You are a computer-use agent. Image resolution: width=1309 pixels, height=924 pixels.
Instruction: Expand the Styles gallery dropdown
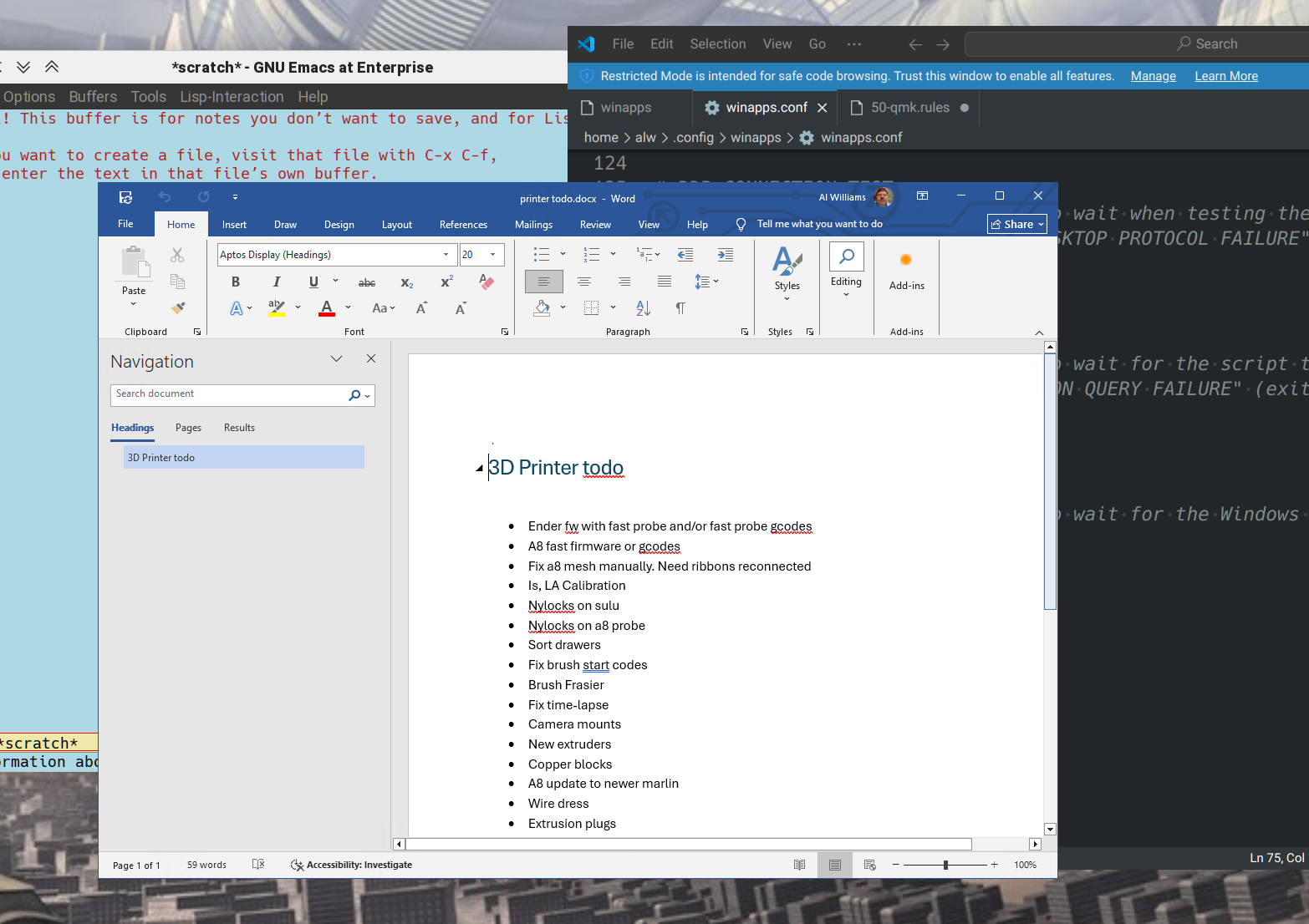(787, 298)
